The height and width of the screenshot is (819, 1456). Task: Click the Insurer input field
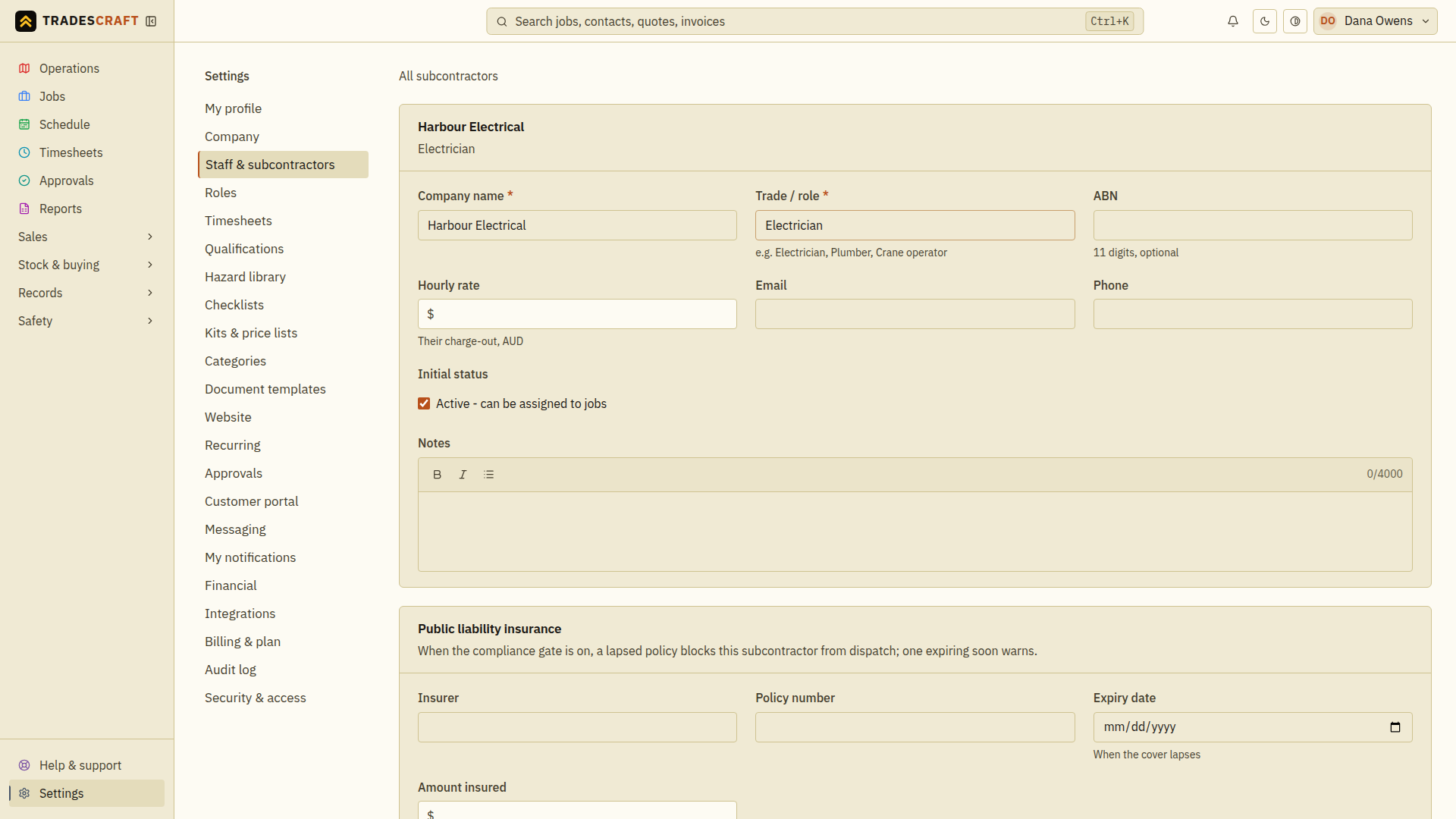point(577,727)
